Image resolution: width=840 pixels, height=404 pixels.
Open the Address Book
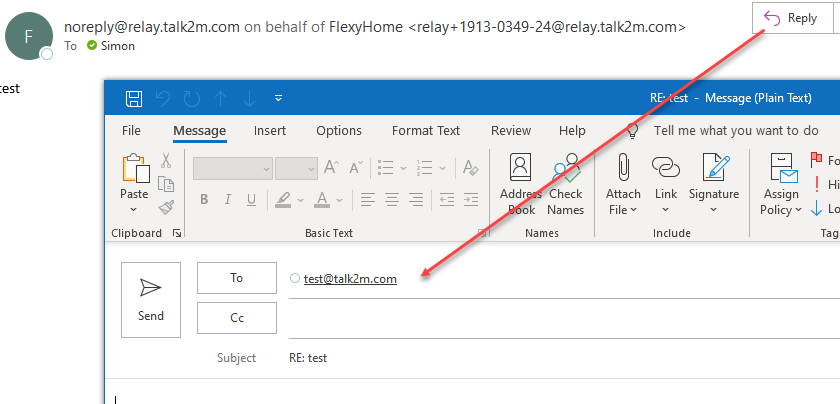[x=521, y=184]
